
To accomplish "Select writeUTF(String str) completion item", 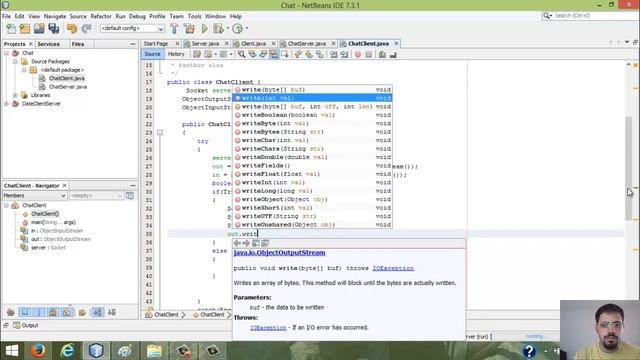I will coord(312,216).
